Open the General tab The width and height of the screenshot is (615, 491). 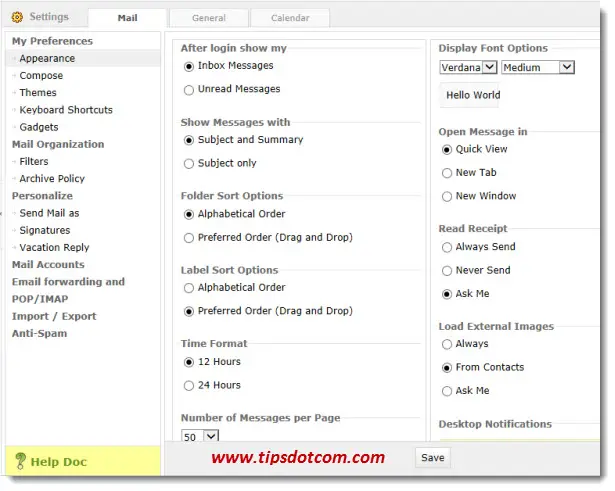pos(209,18)
